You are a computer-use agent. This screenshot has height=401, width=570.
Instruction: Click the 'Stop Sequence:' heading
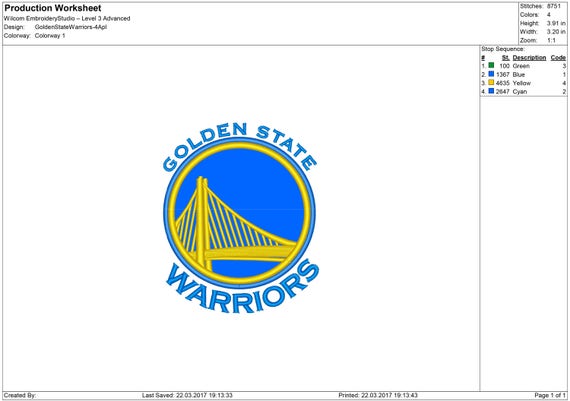coord(503,49)
